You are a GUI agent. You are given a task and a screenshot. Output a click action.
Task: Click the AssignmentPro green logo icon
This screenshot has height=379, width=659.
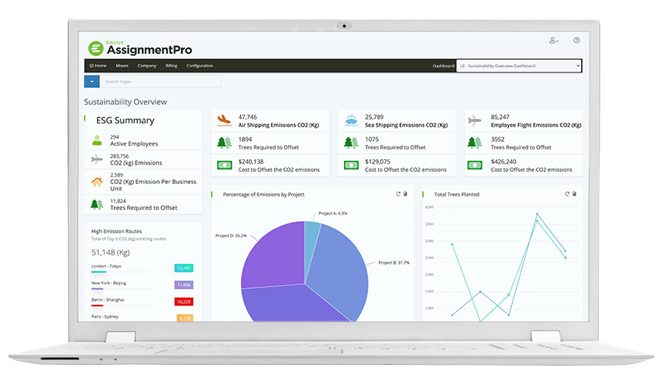[96, 49]
